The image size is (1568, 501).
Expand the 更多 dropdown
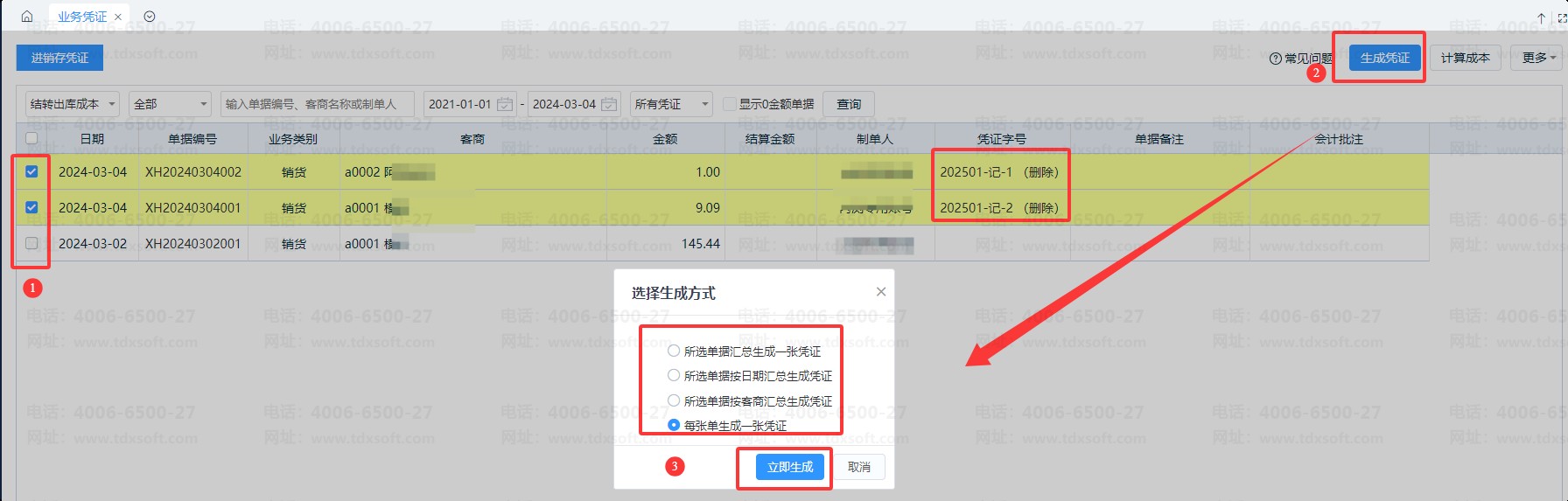pyautogui.click(x=1539, y=58)
